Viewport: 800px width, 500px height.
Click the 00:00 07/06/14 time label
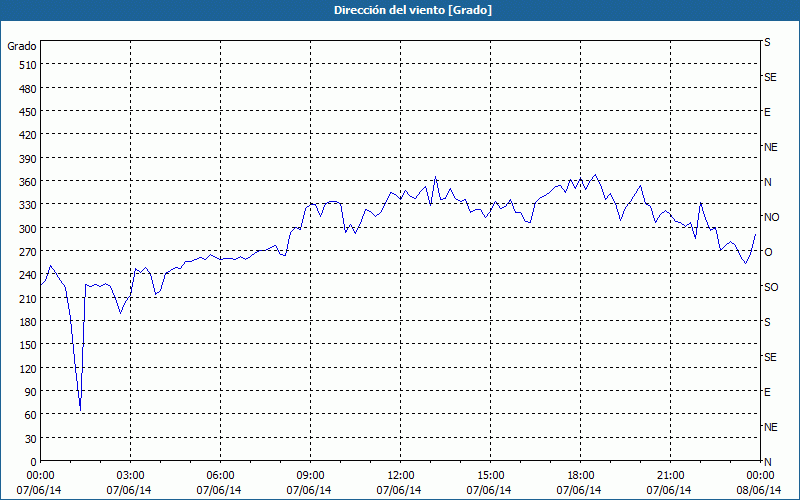pyautogui.click(x=39, y=483)
